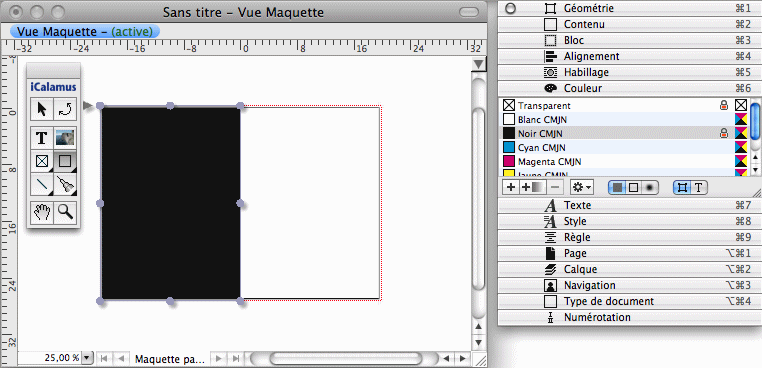
Task: Click the color list scrollbar thumb
Action: pos(755,121)
